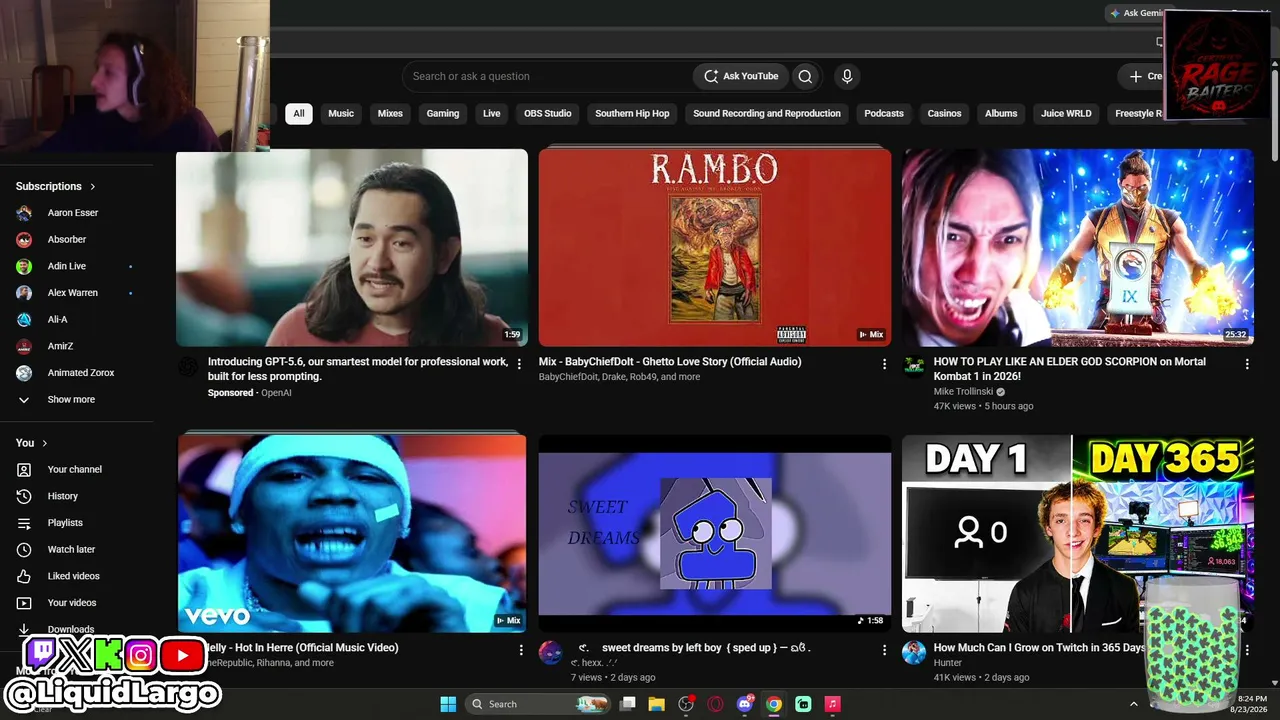The width and height of the screenshot is (1280, 720).
Task: Start voice search with the microphone icon
Action: click(847, 76)
